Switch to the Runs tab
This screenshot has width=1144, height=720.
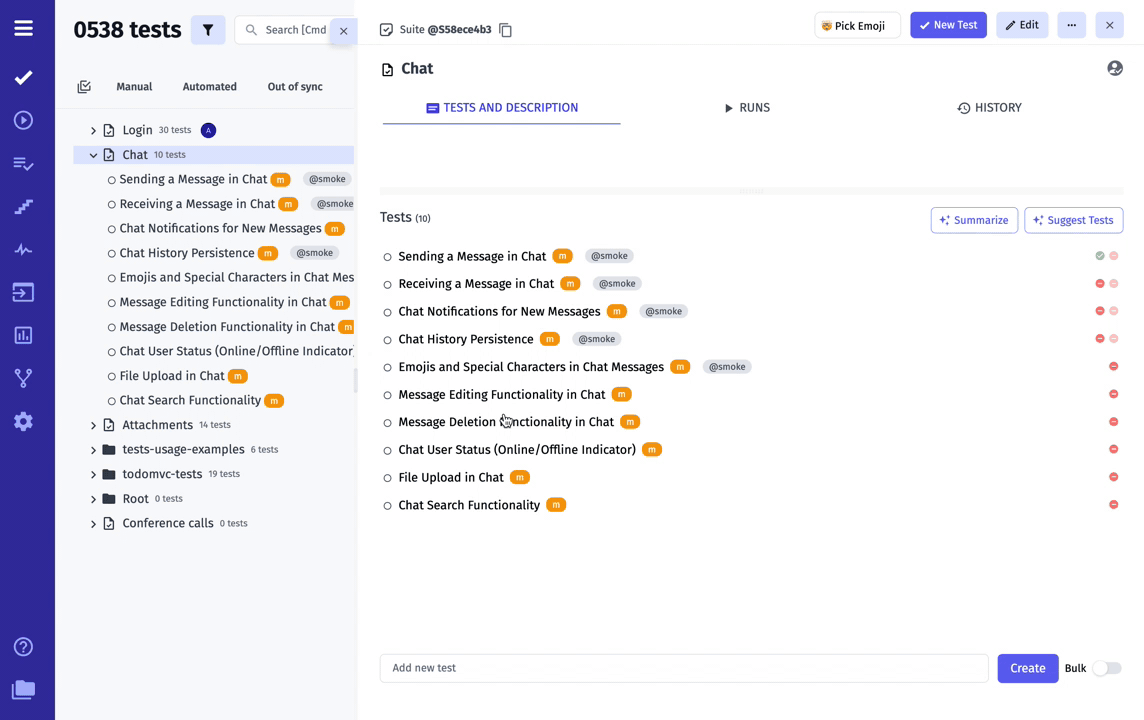click(747, 108)
